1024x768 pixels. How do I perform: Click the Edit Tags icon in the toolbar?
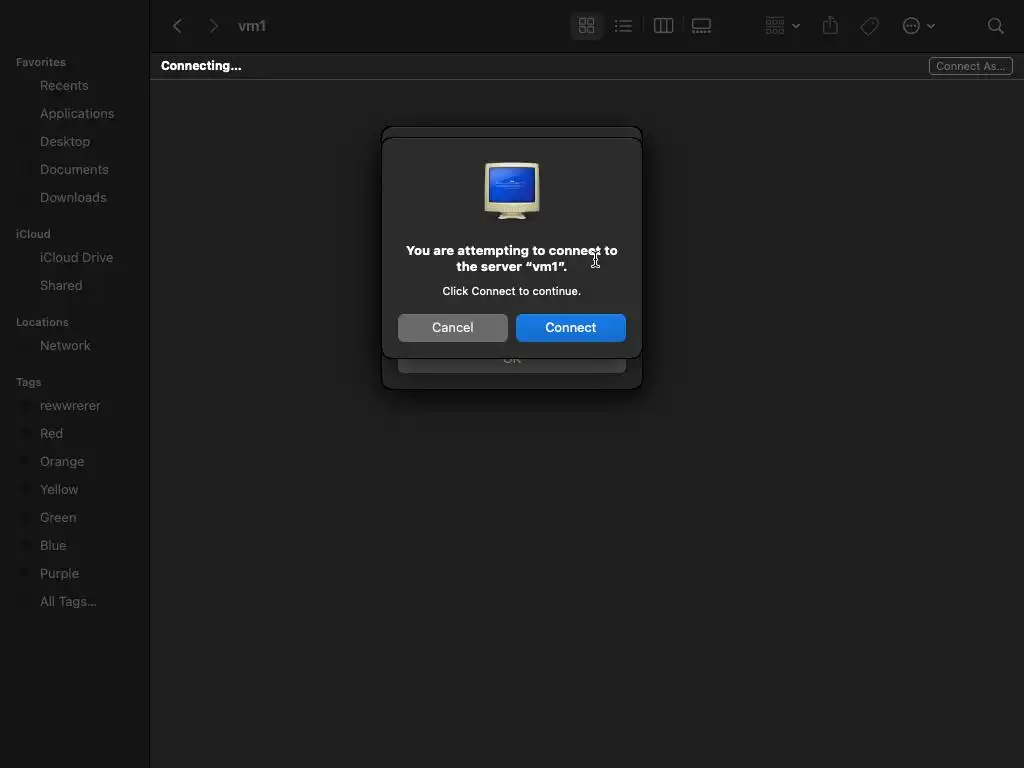coord(869,26)
